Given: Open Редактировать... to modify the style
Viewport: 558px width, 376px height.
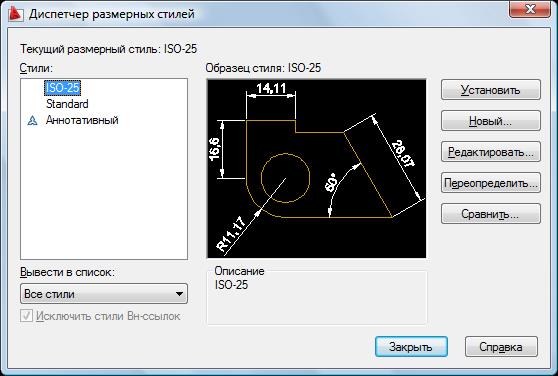Looking at the screenshot, I should pyautogui.click(x=491, y=152).
